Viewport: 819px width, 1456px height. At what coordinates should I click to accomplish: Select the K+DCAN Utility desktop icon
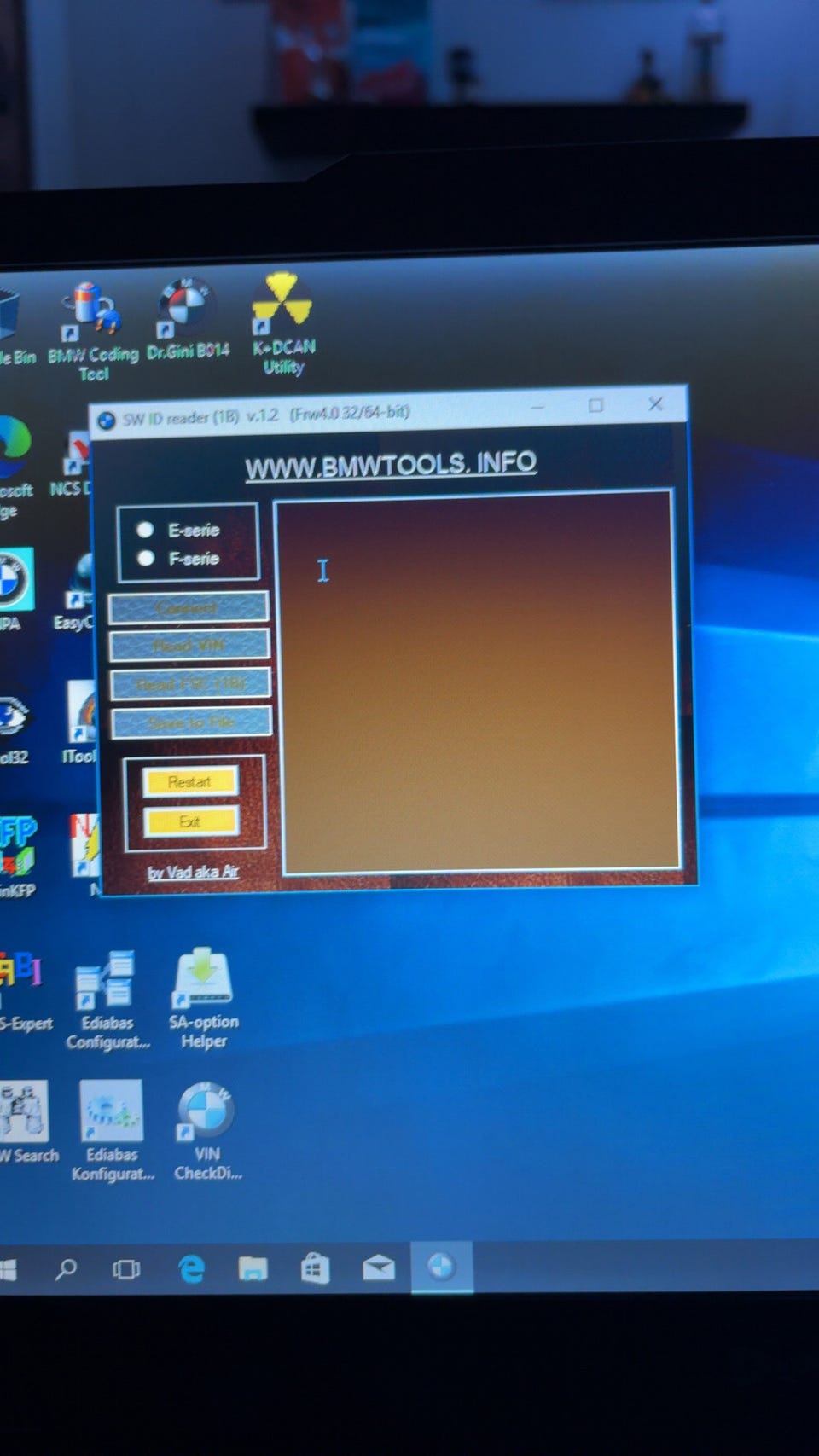point(283,324)
